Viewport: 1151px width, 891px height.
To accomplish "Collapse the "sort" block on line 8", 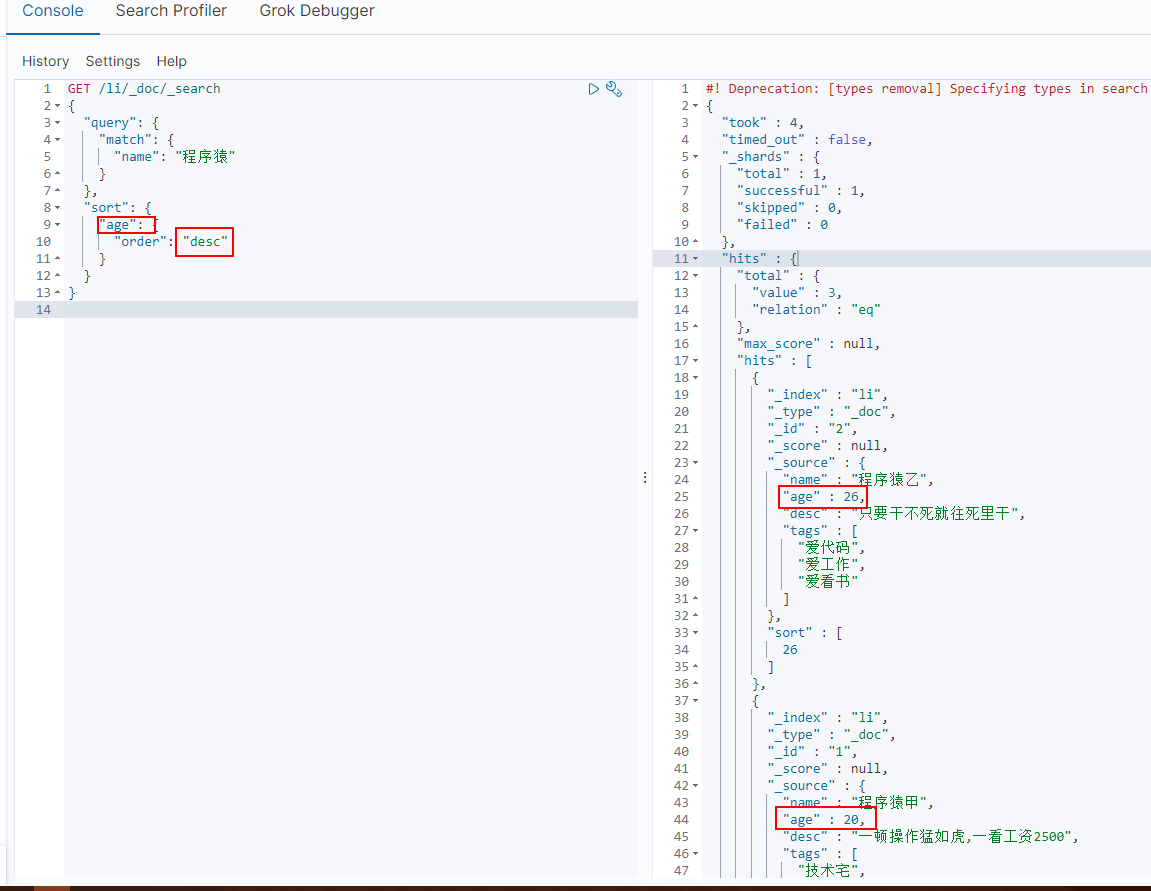I will coord(58,208).
